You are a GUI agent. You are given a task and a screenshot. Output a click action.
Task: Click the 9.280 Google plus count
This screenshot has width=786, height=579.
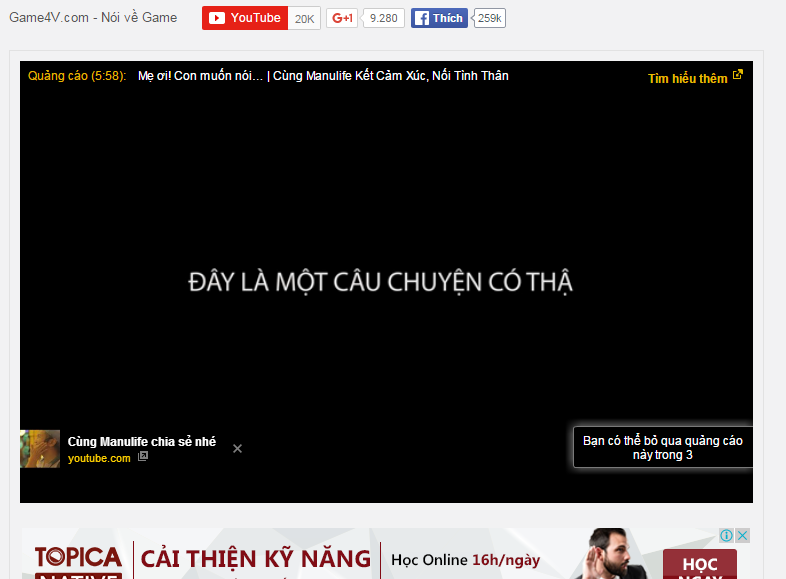pos(383,18)
